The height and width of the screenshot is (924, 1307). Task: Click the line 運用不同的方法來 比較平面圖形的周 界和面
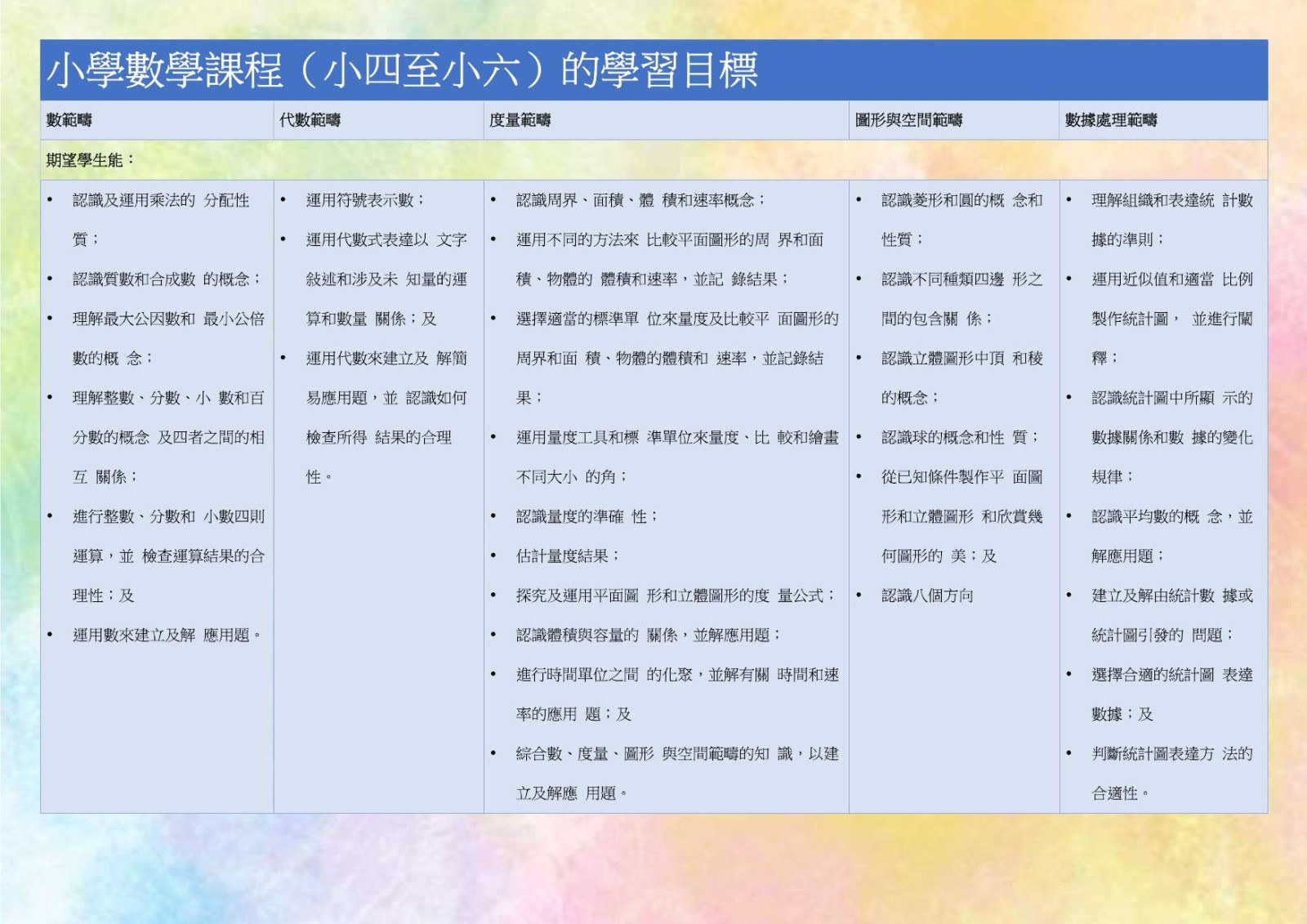(670, 239)
